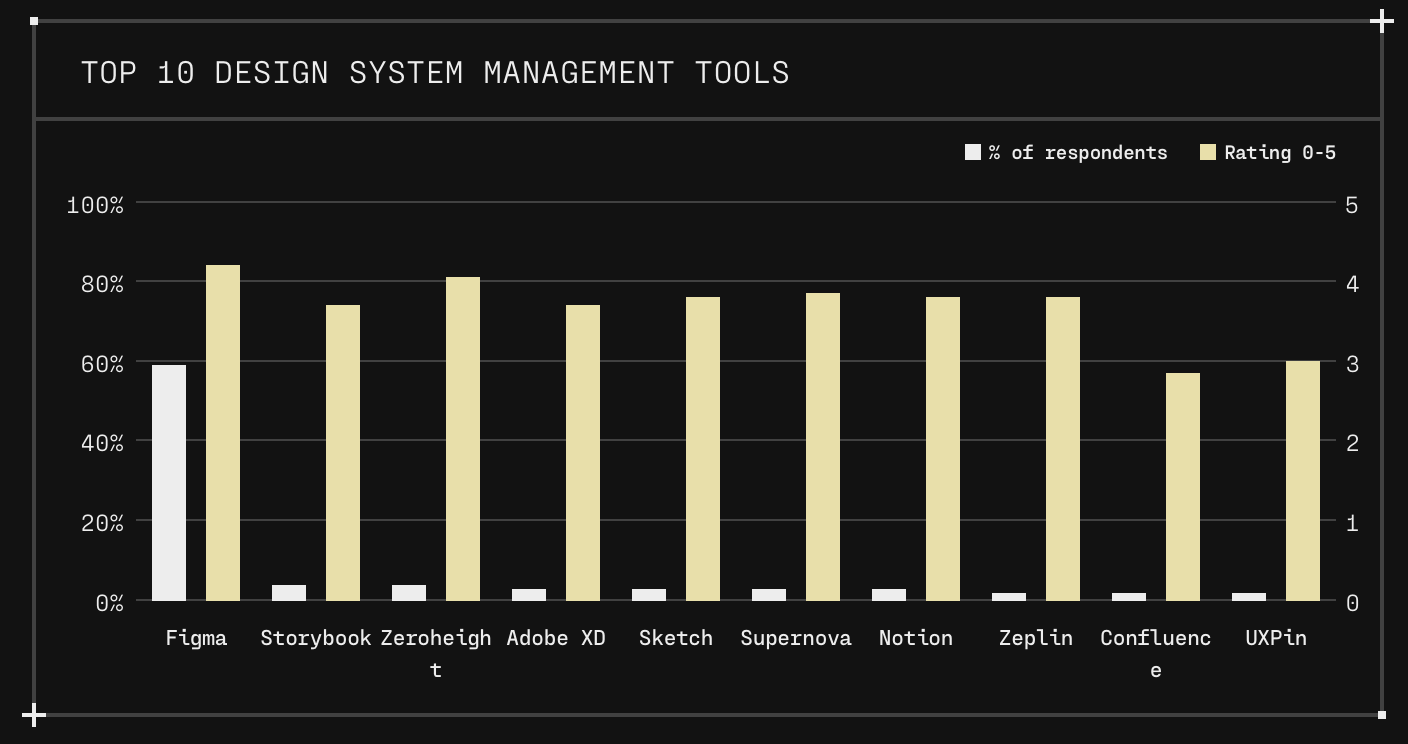Click the 'Rating 0-5' legend swatch
Image resolution: width=1408 pixels, height=744 pixels.
pos(1208,152)
